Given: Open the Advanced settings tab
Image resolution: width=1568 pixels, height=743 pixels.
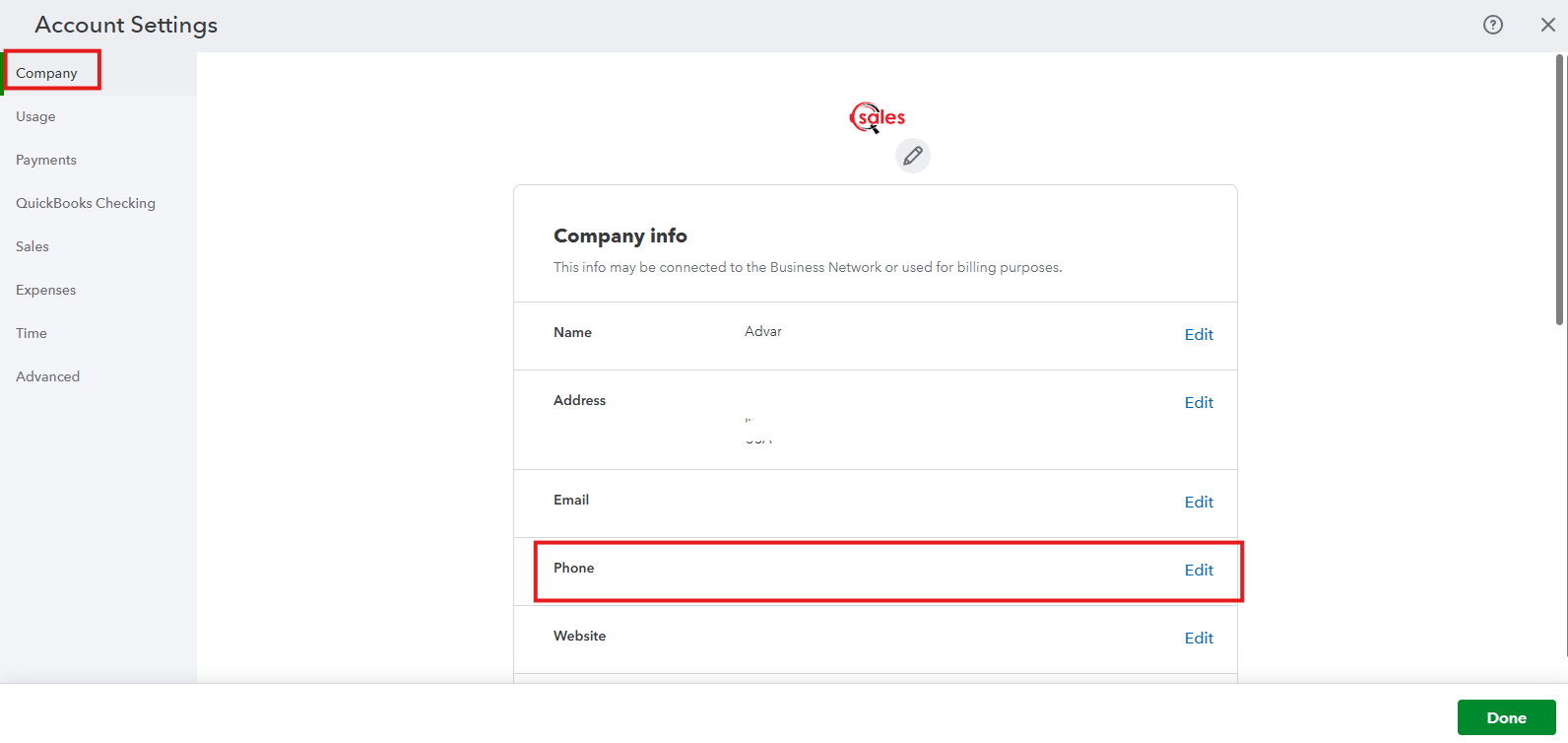Looking at the screenshot, I should 48,376.
